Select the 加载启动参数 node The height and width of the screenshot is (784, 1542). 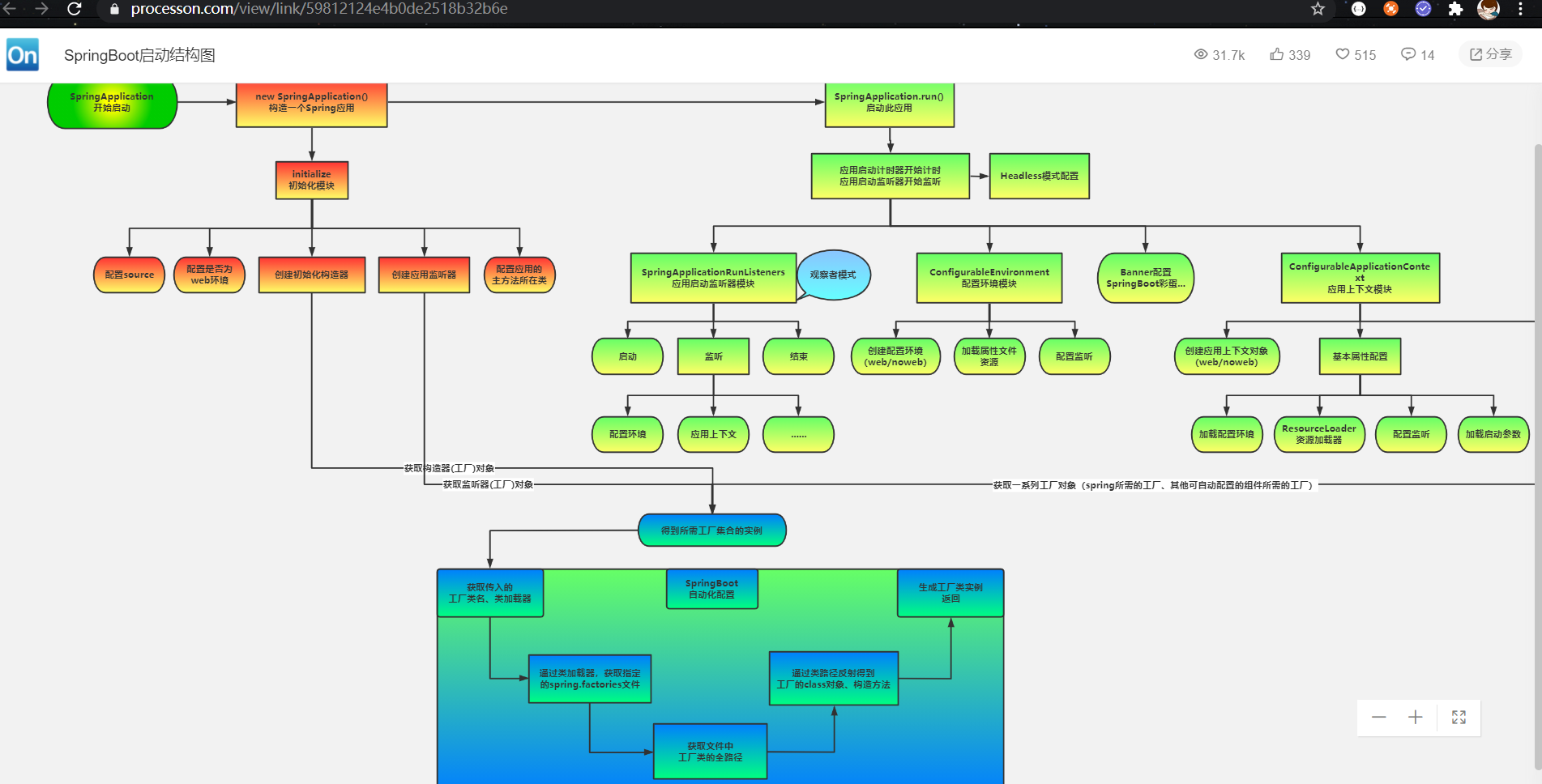pyautogui.click(x=1493, y=434)
